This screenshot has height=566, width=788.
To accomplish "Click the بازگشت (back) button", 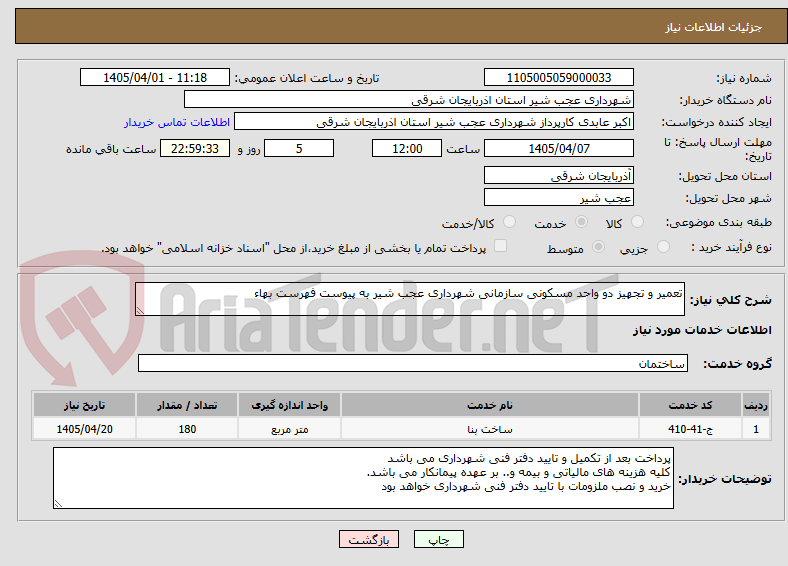I will point(369,539).
